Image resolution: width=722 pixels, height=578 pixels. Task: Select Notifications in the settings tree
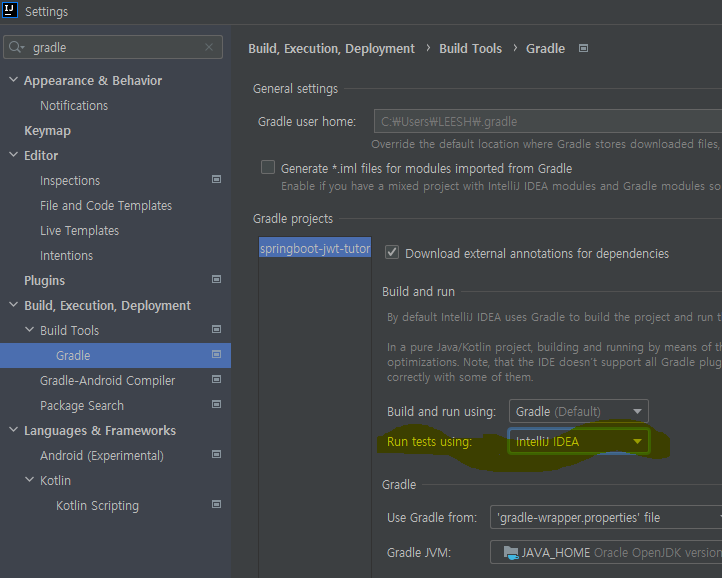tap(74, 105)
